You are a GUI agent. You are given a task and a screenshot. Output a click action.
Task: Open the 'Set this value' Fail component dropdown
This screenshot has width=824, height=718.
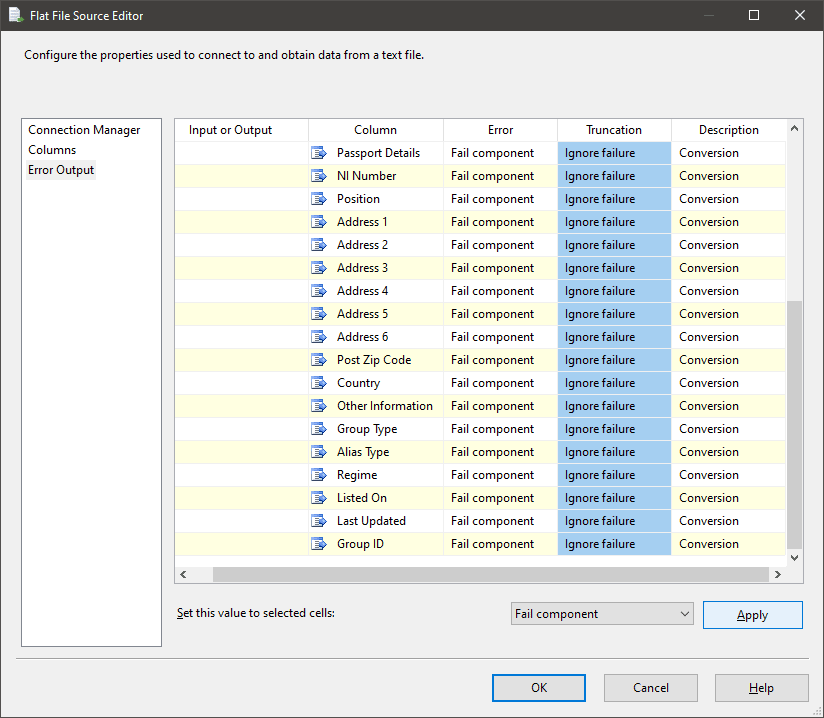point(602,614)
